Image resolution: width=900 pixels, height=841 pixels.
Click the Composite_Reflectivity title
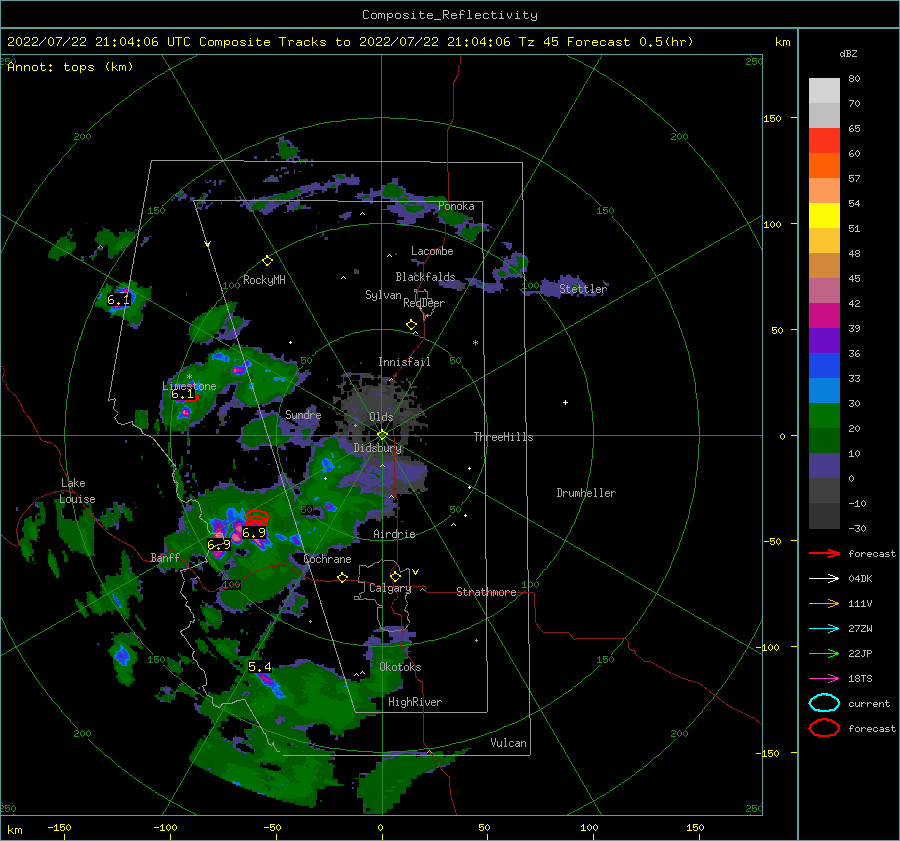450,15
